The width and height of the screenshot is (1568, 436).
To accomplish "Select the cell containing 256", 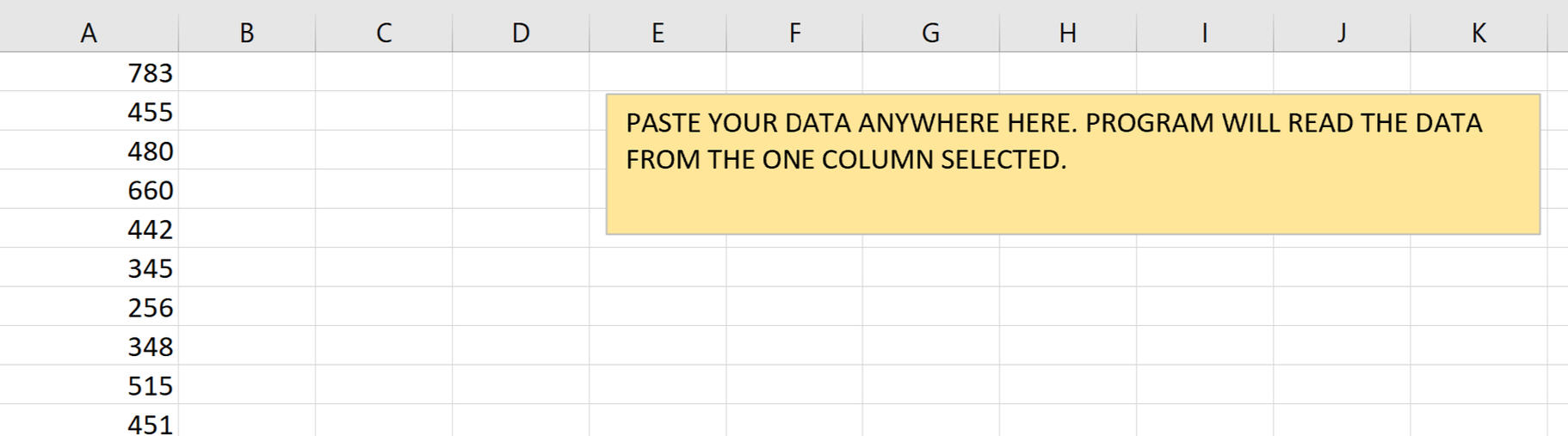I will pos(90,307).
